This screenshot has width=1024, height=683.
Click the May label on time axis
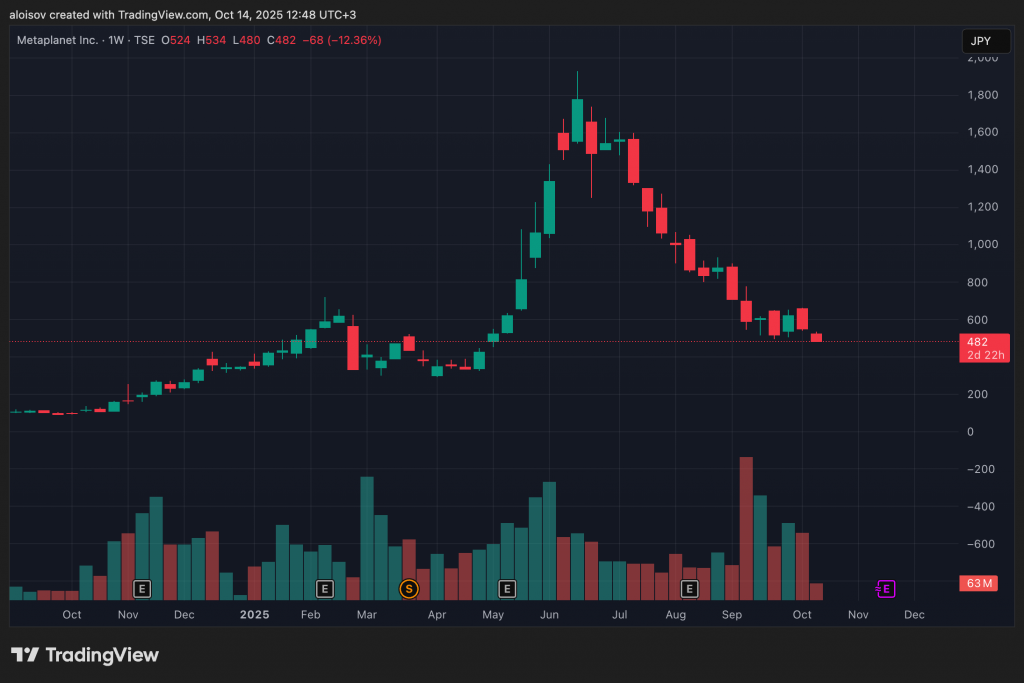[x=493, y=614]
